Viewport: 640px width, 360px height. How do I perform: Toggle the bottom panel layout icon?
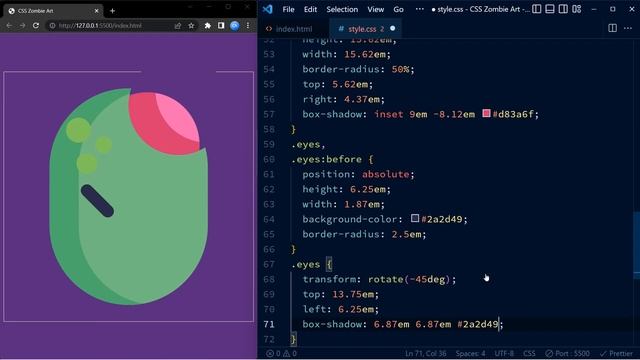(x=550, y=9)
